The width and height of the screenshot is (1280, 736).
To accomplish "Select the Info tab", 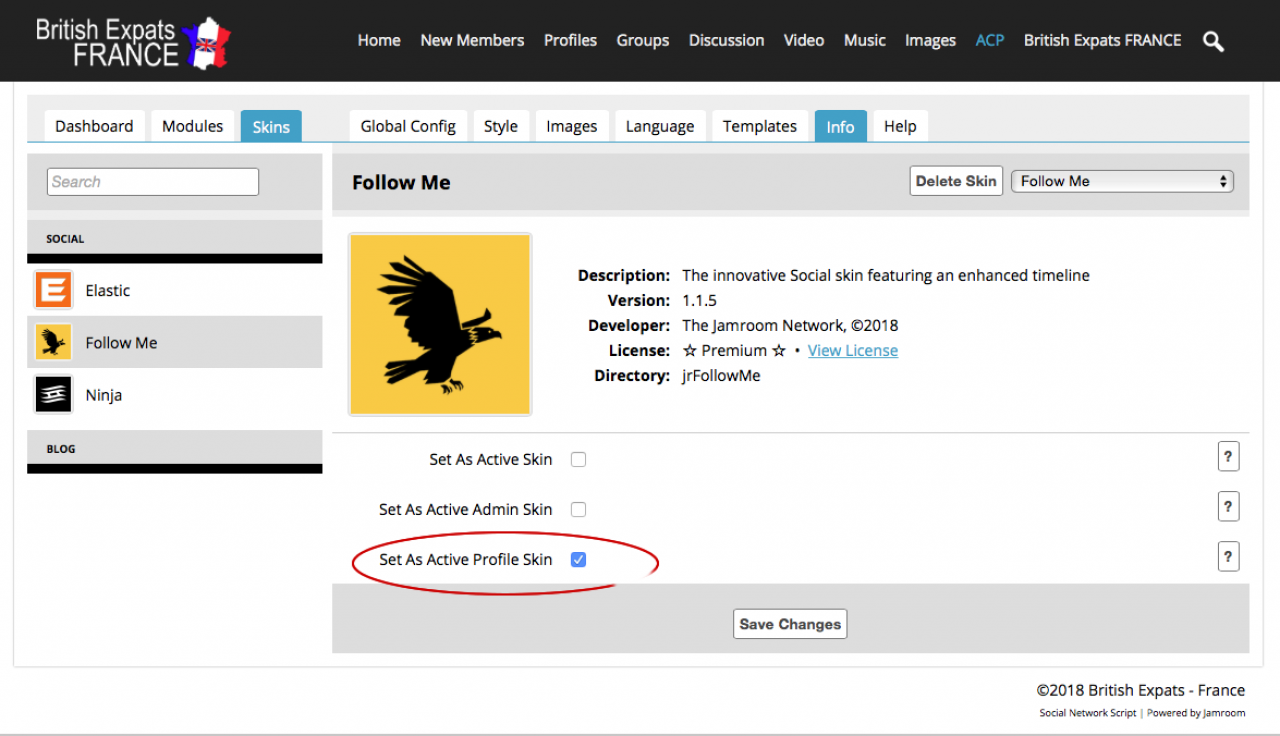I will [x=841, y=126].
